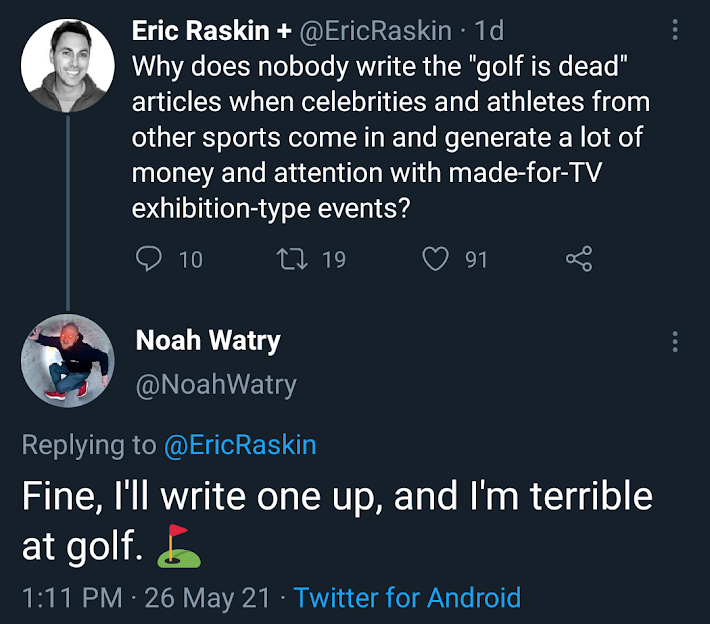Share Eric Raskin's tweet via share icon
The image size is (710, 624).
pyautogui.click(x=579, y=260)
